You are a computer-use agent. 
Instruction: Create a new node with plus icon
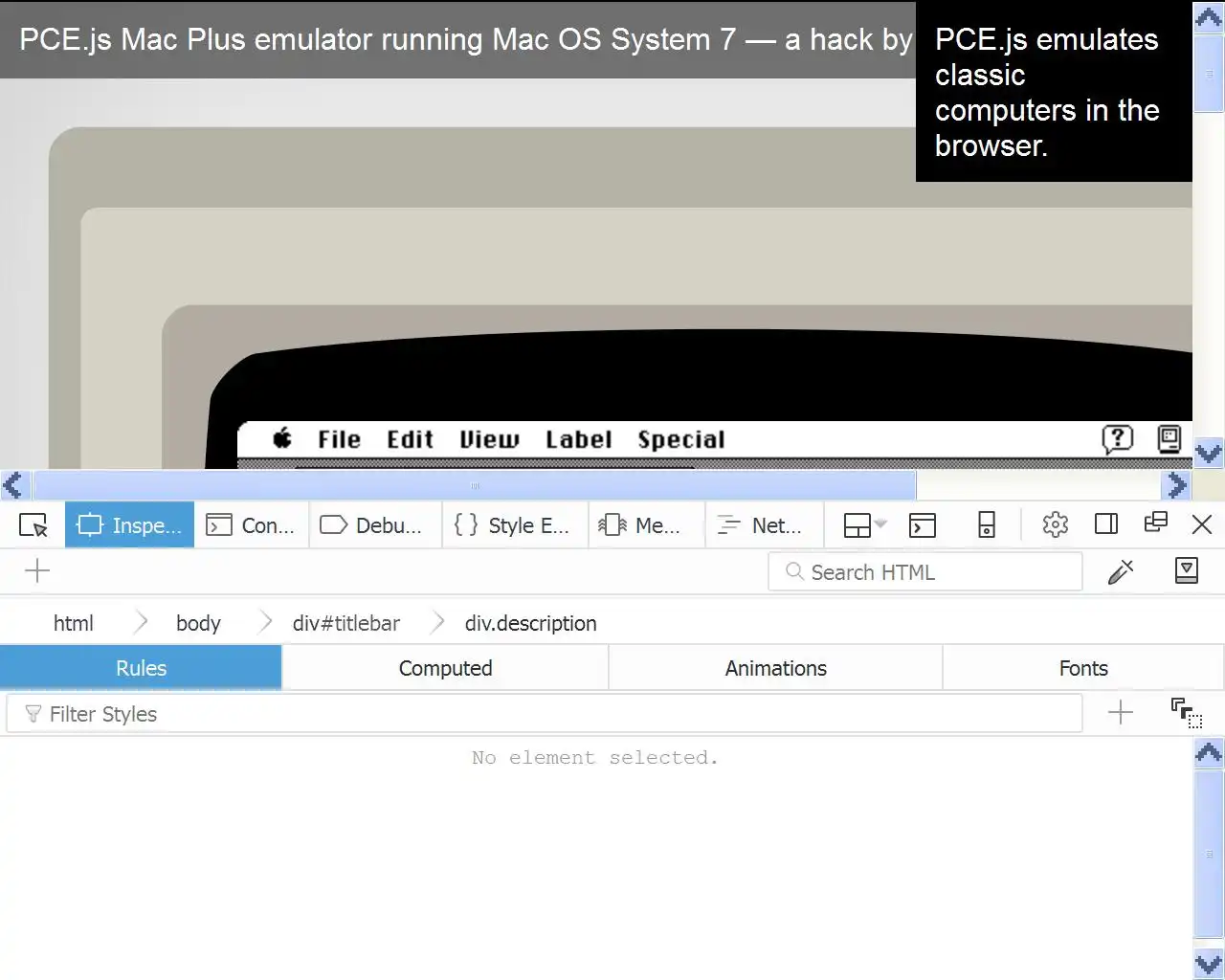(x=37, y=571)
